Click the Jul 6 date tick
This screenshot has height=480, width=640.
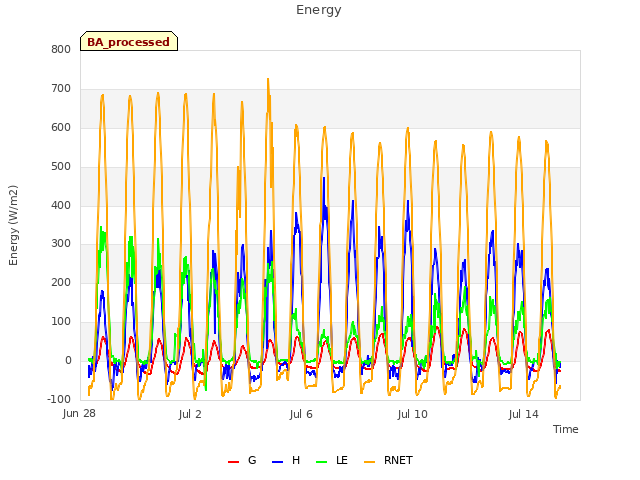click(x=301, y=415)
